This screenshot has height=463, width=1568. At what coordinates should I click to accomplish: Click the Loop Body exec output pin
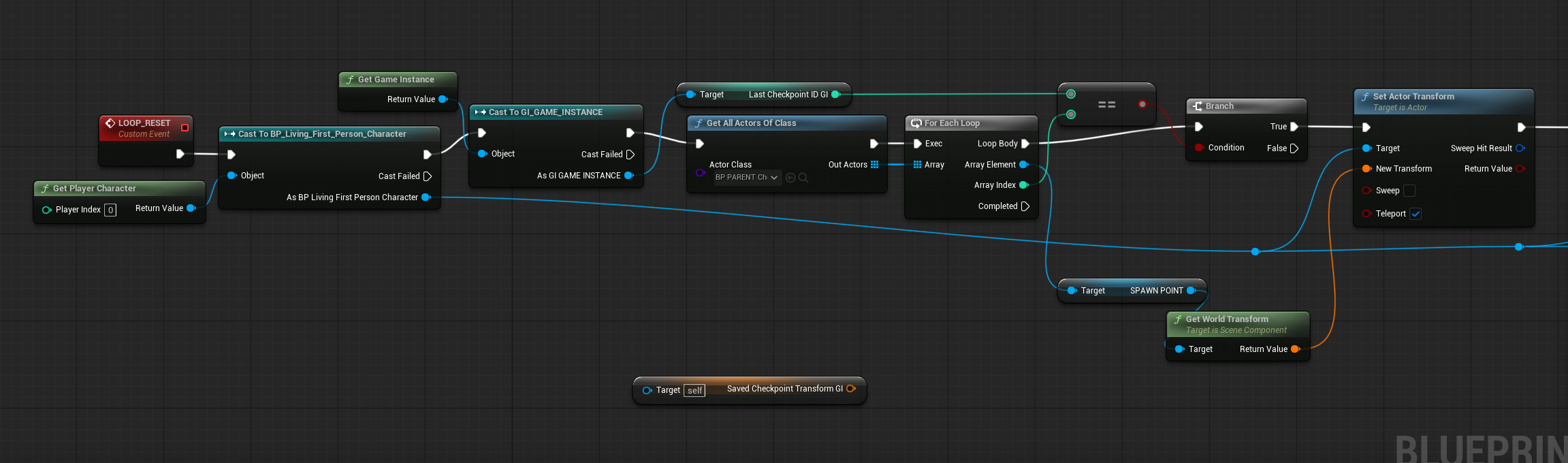click(x=1025, y=144)
